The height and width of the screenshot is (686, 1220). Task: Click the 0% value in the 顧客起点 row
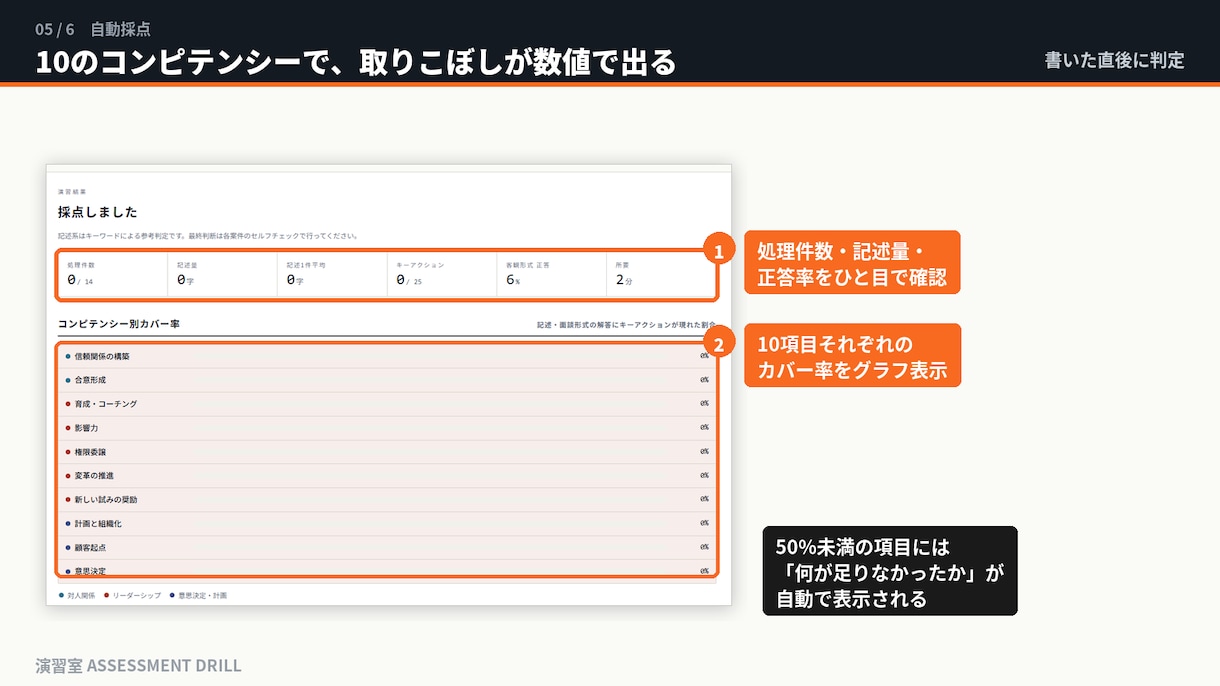[704, 547]
